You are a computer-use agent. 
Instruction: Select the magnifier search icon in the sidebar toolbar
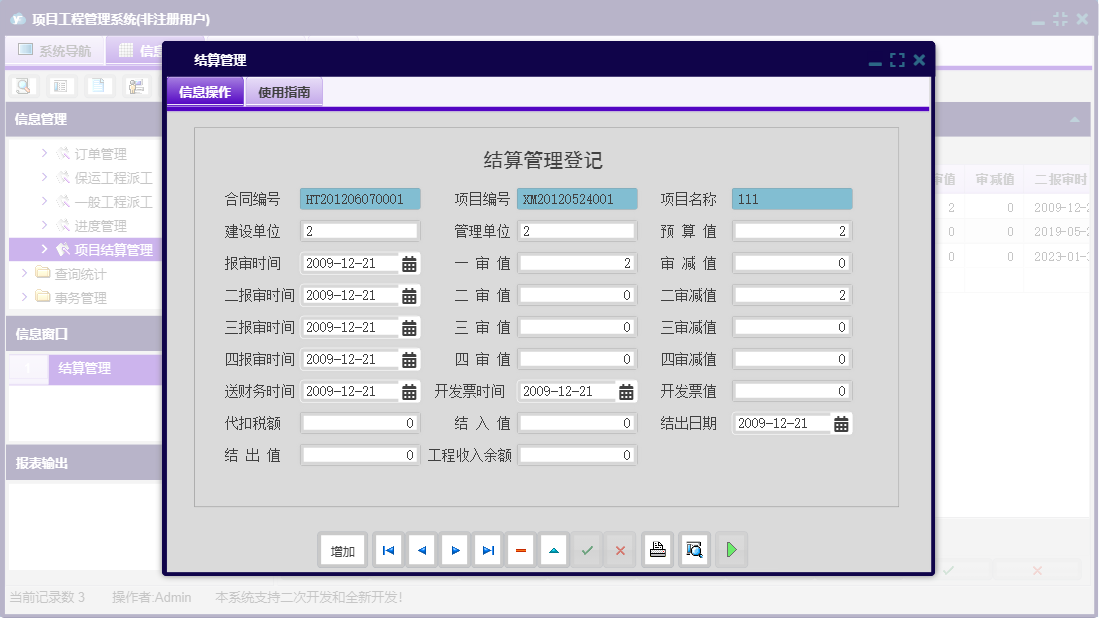coord(24,86)
